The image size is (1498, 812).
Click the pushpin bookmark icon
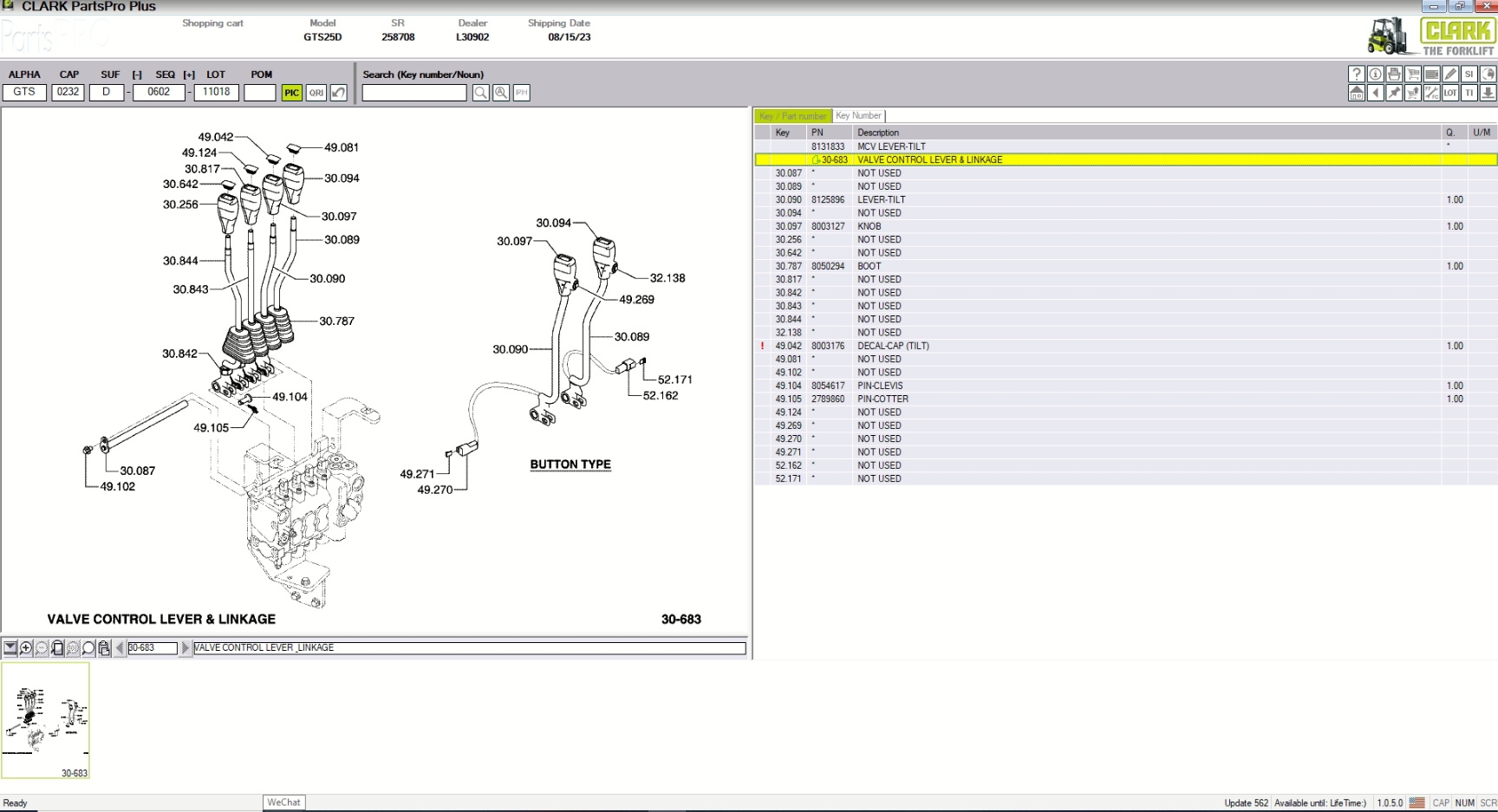click(1394, 93)
